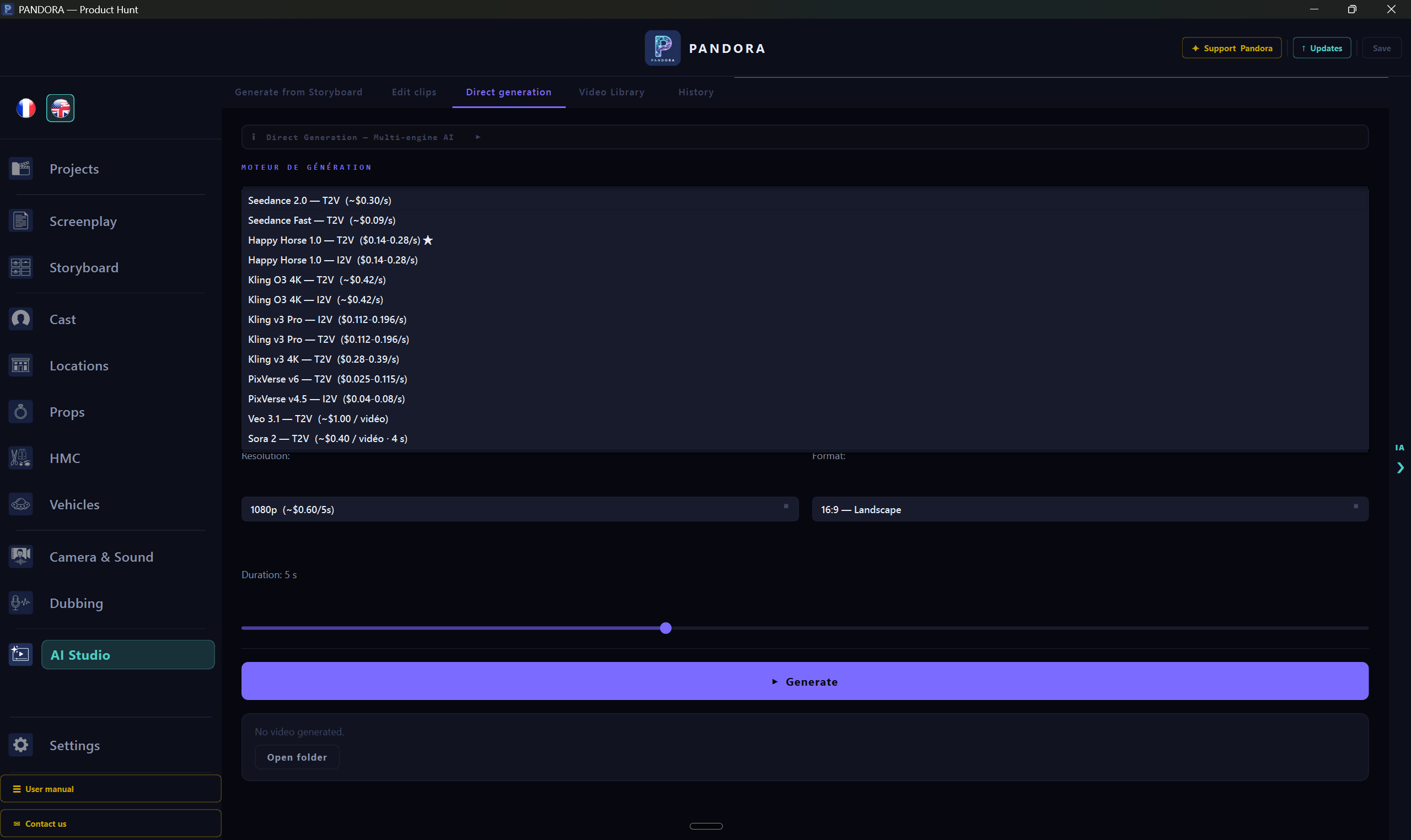Click the AI Studio sidebar icon
This screenshot has width=1411, height=840.
pyautogui.click(x=21, y=655)
